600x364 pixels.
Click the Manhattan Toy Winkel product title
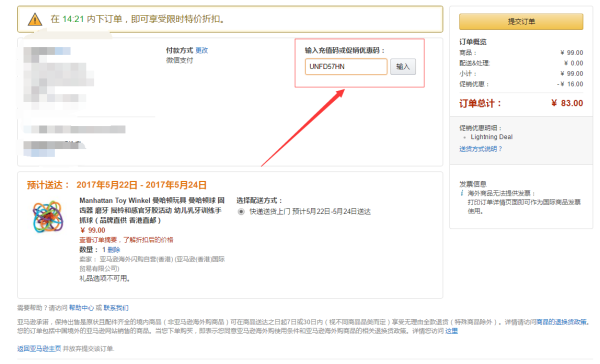[x=152, y=210]
